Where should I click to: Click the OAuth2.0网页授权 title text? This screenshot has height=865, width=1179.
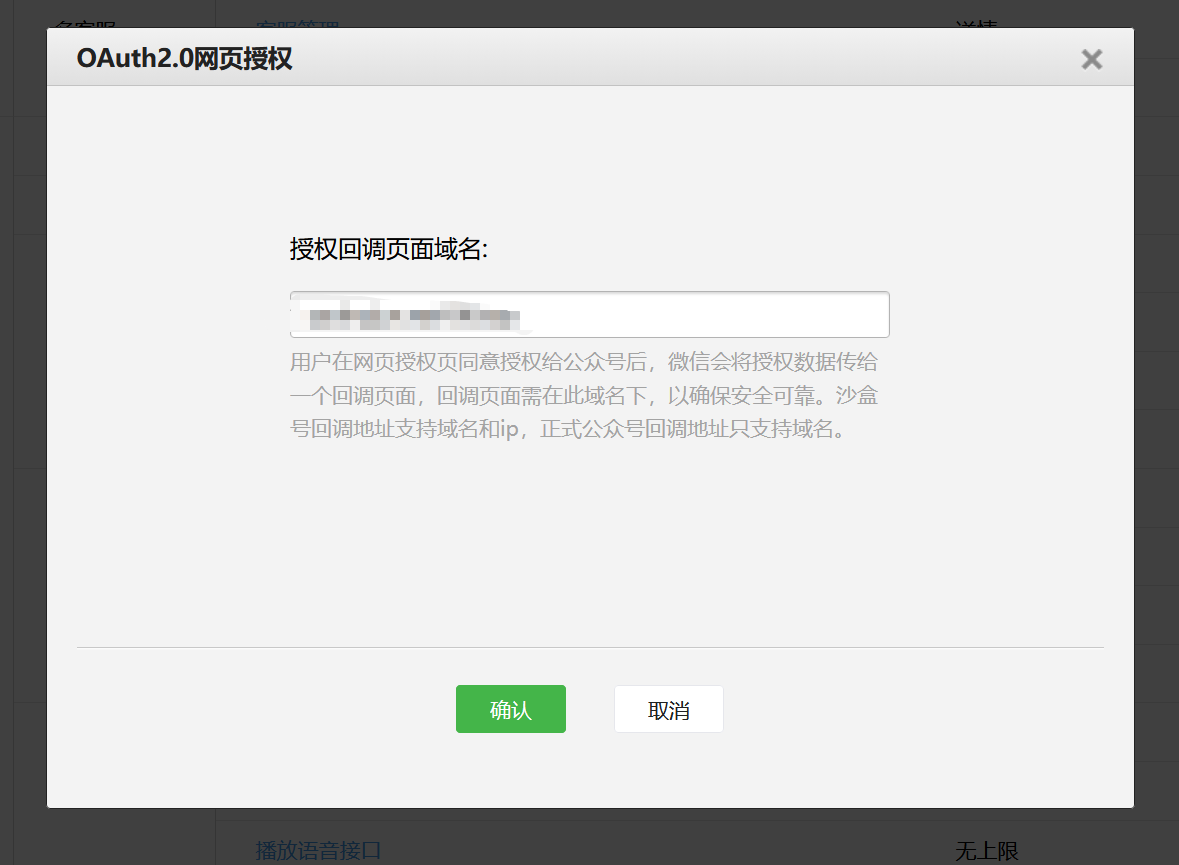tap(183, 59)
